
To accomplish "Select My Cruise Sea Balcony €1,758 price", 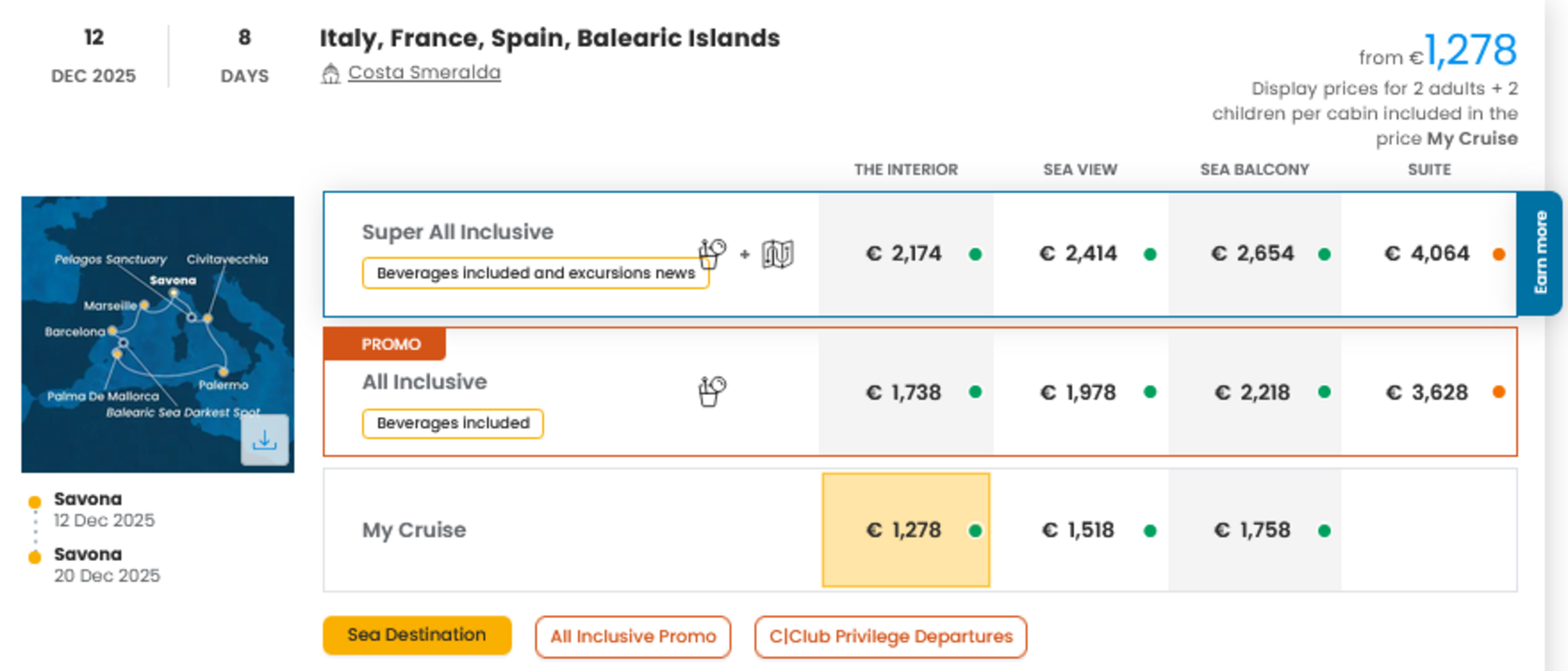I will click(1253, 530).
